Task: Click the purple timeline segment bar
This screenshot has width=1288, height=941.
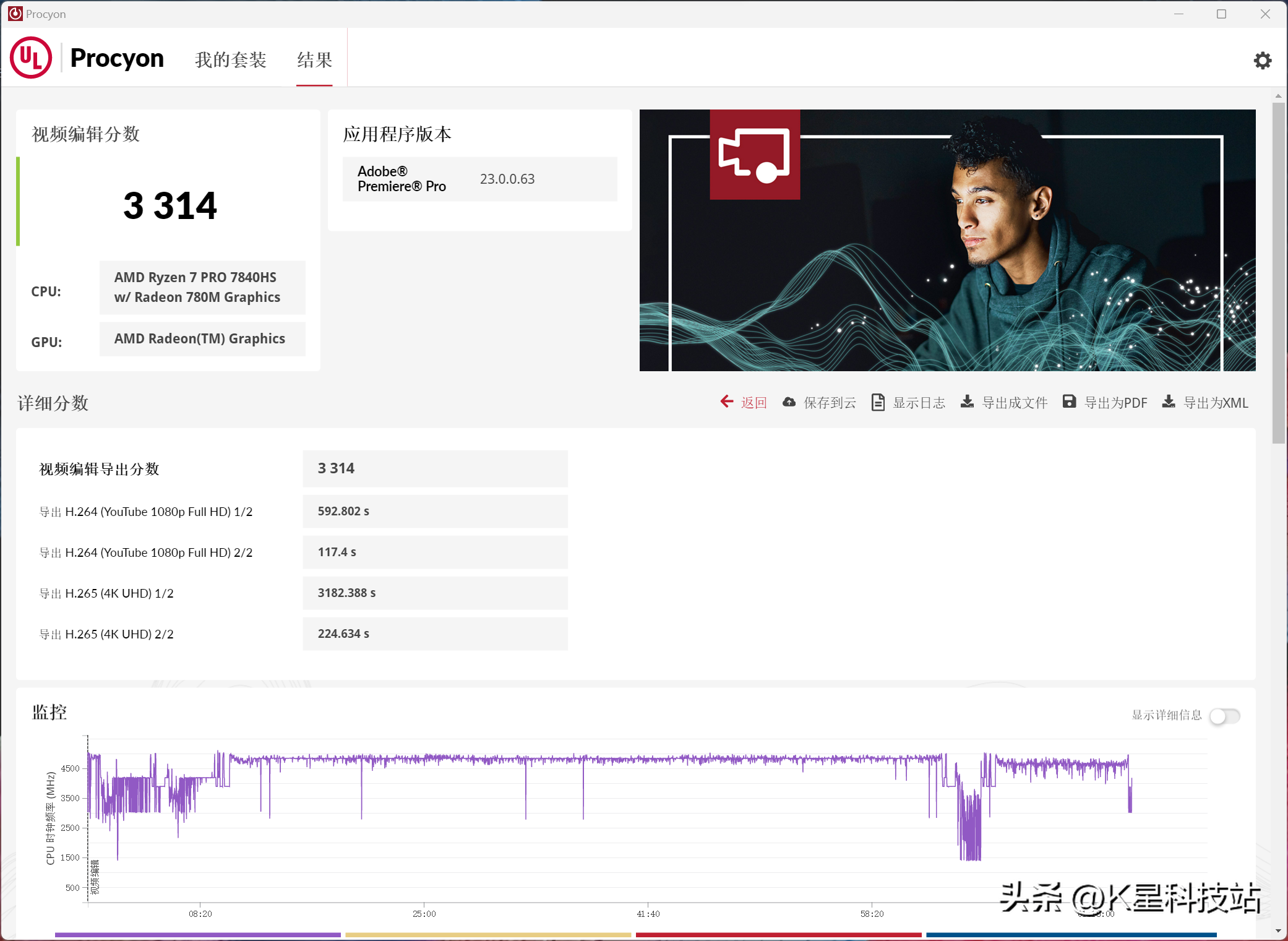Action: point(197,934)
